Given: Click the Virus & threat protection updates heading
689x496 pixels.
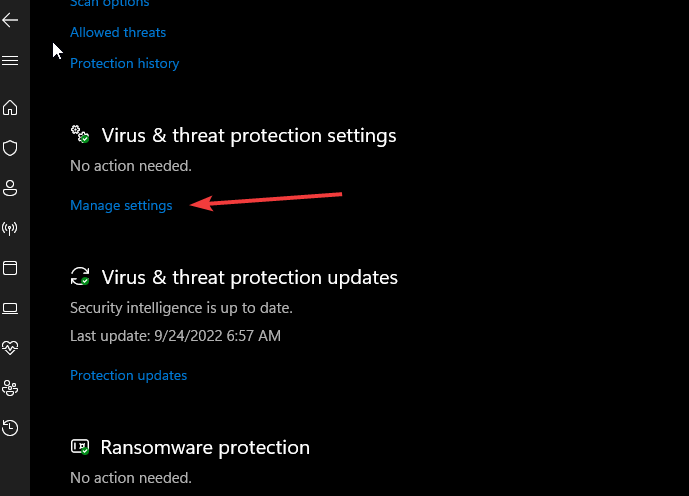Looking at the screenshot, I should [250, 277].
